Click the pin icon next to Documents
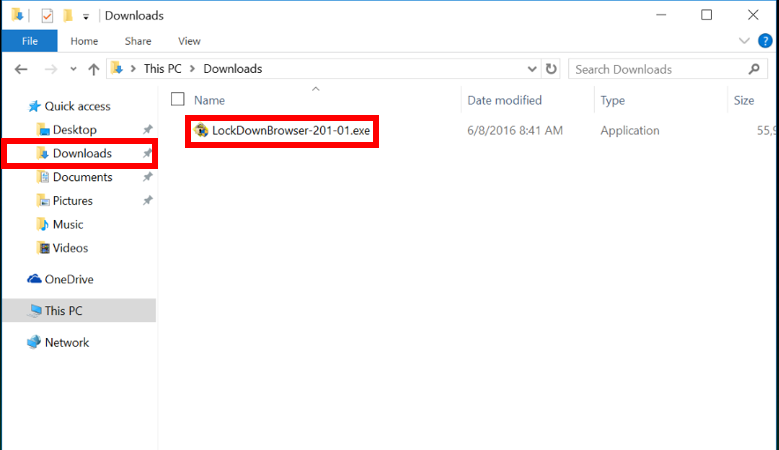Screen dimensions: 779x450 148,177
